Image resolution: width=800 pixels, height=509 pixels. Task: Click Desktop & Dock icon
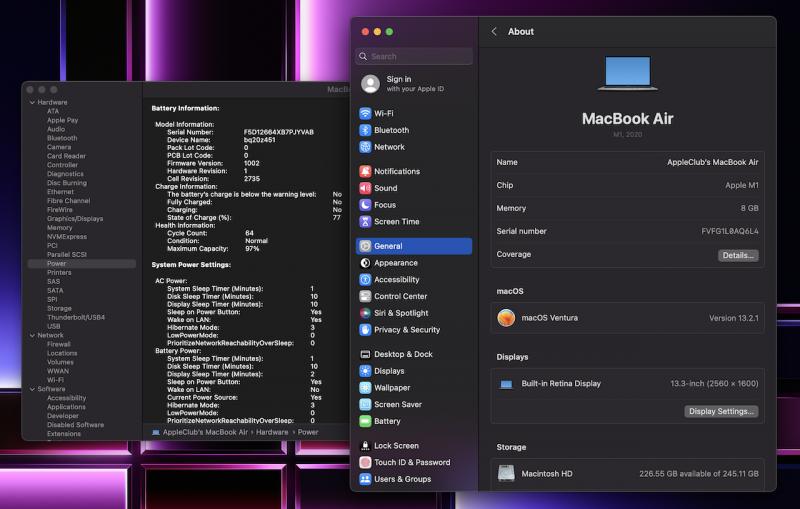click(x=365, y=354)
